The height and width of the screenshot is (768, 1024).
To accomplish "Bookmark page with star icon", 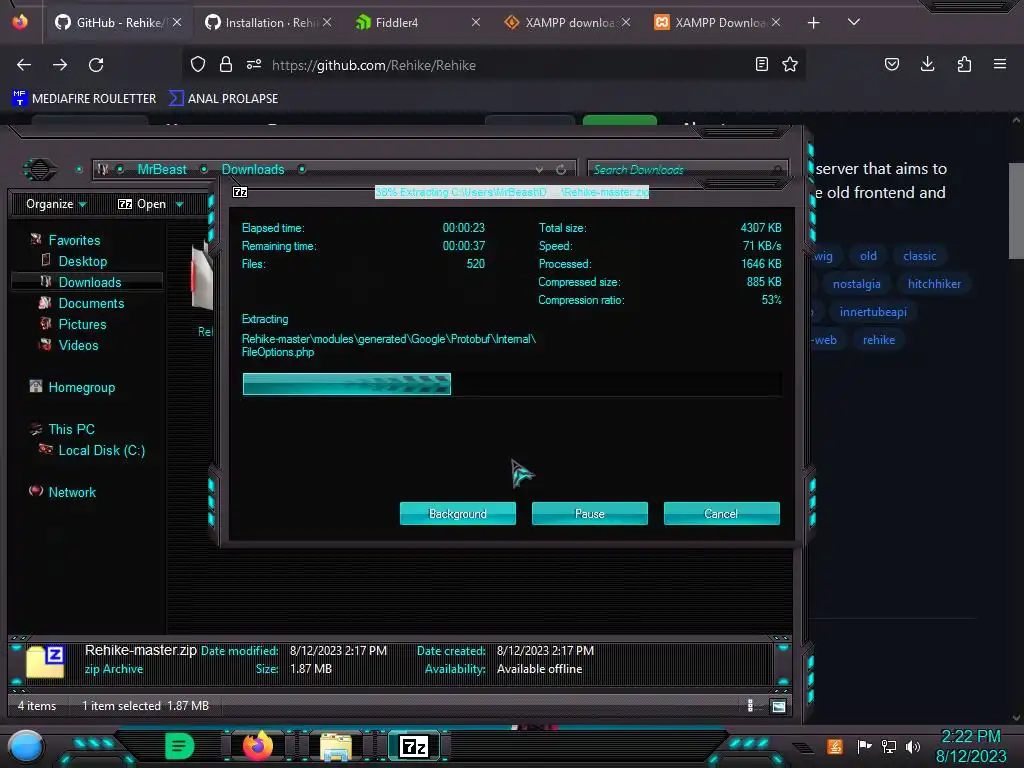I will tap(790, 64).
